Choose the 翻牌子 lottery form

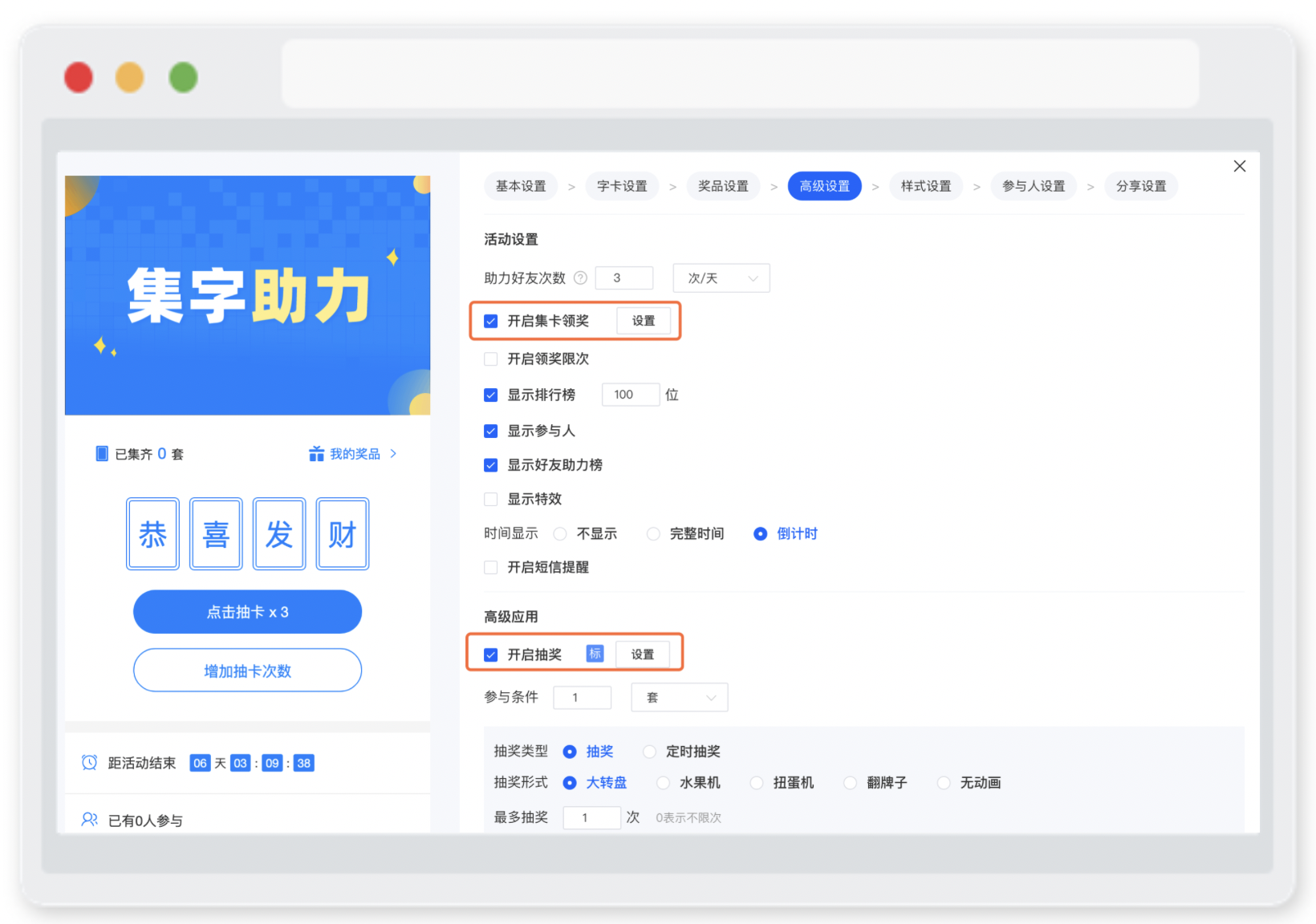tap(850, 783)
